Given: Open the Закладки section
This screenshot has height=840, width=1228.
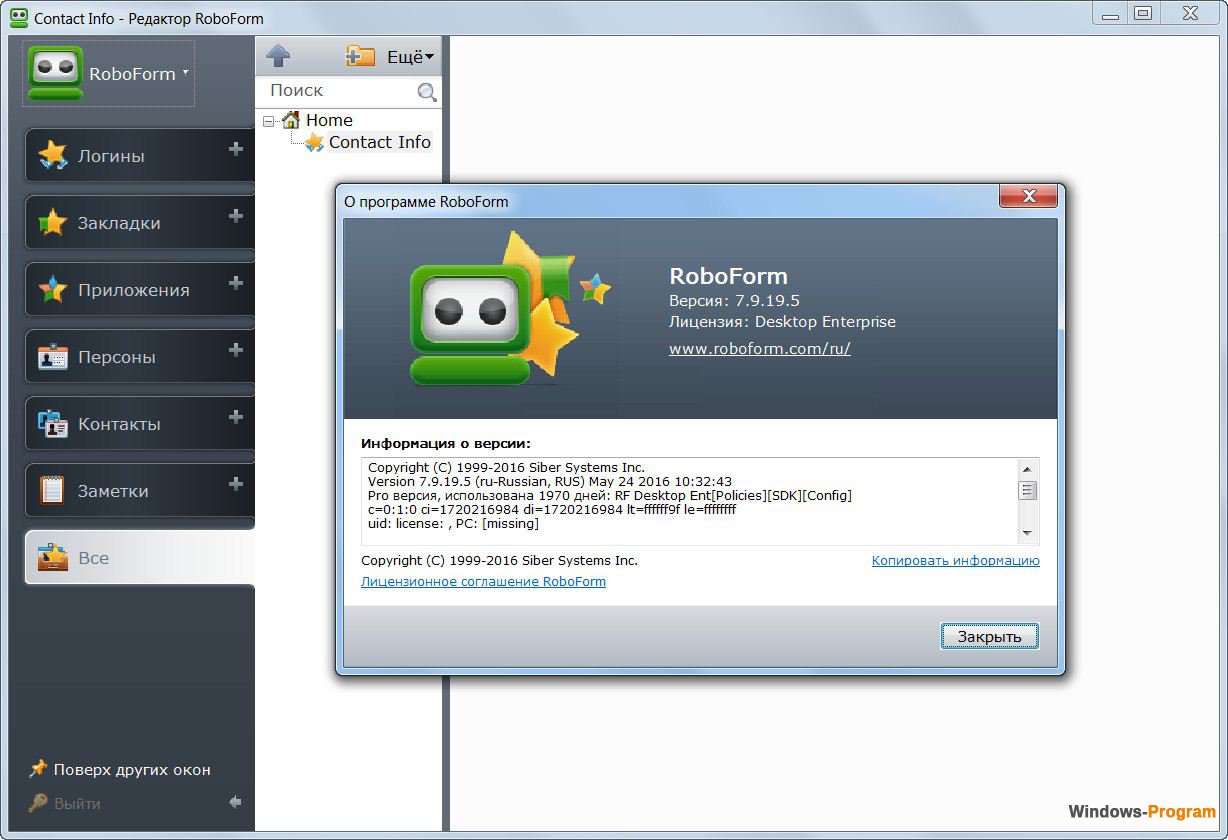Looking at the screenshot, I should (139, 223).
